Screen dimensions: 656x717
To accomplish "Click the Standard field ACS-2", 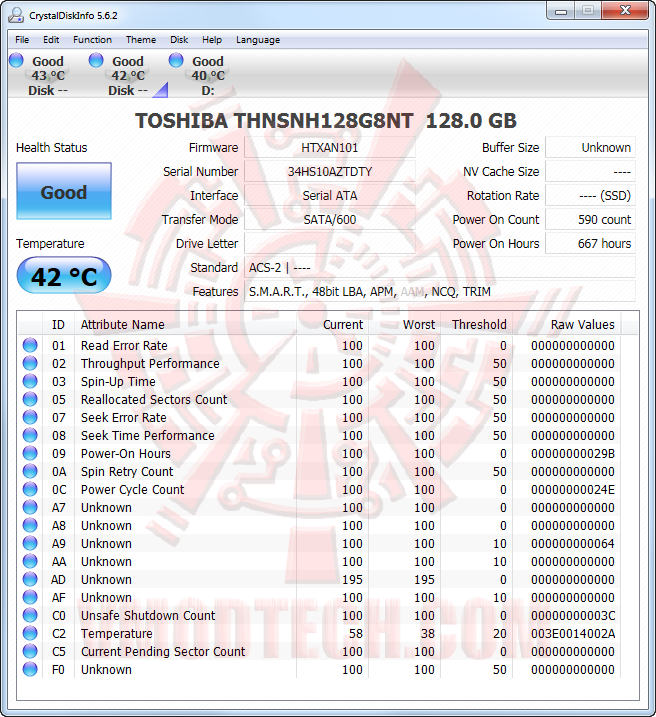I will tap(440, 268).
